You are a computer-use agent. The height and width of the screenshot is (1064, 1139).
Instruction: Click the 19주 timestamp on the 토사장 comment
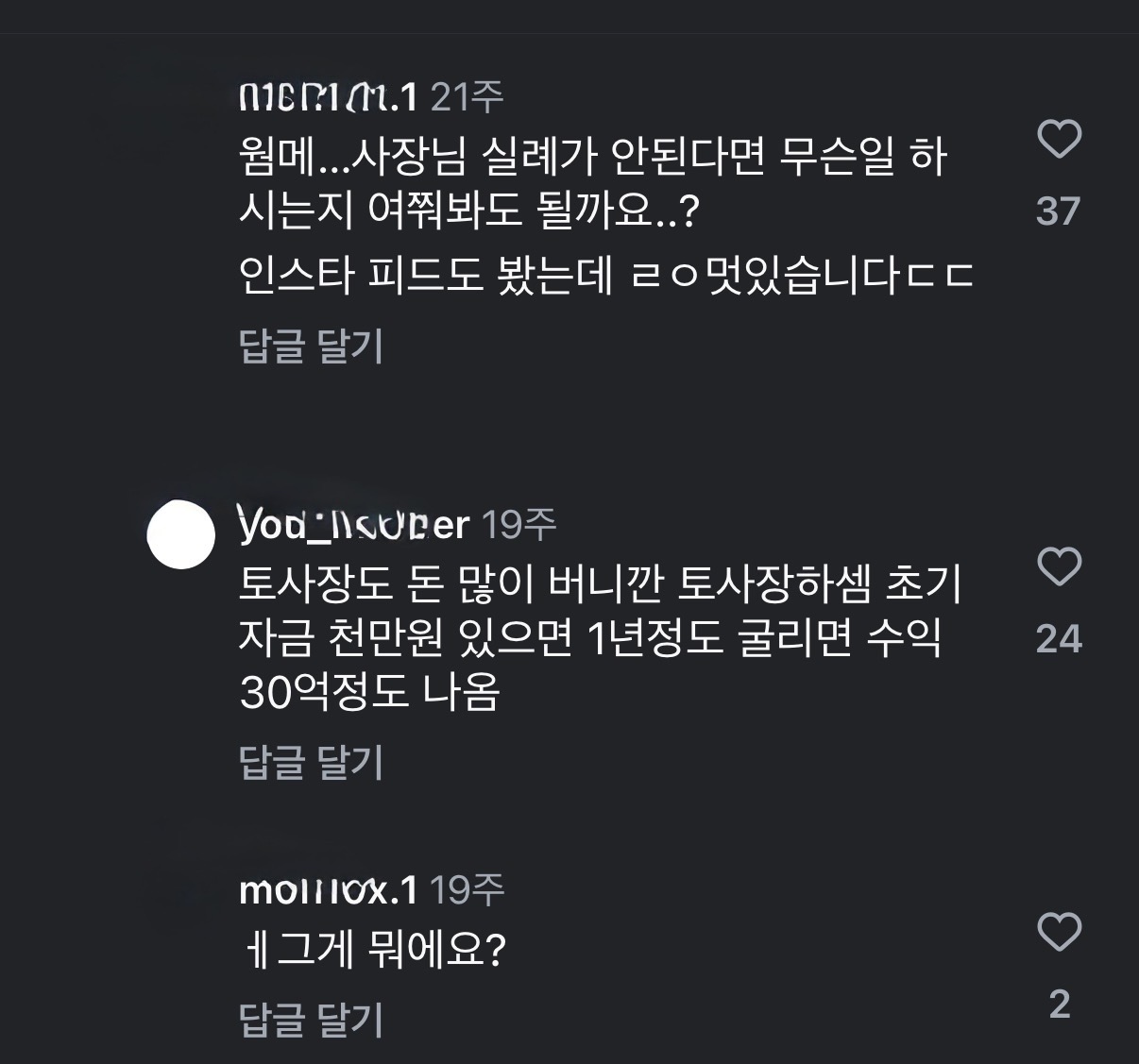(519, 524)
